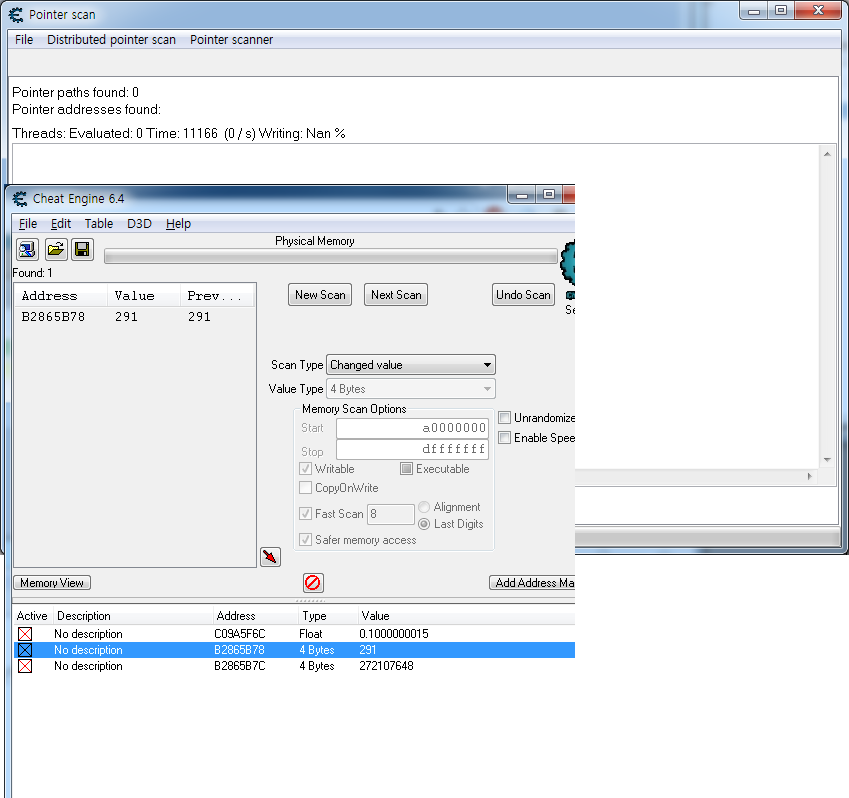Click Add Address Manually button
The height and width of the screenshot is (798, 849).
point(532,583)
